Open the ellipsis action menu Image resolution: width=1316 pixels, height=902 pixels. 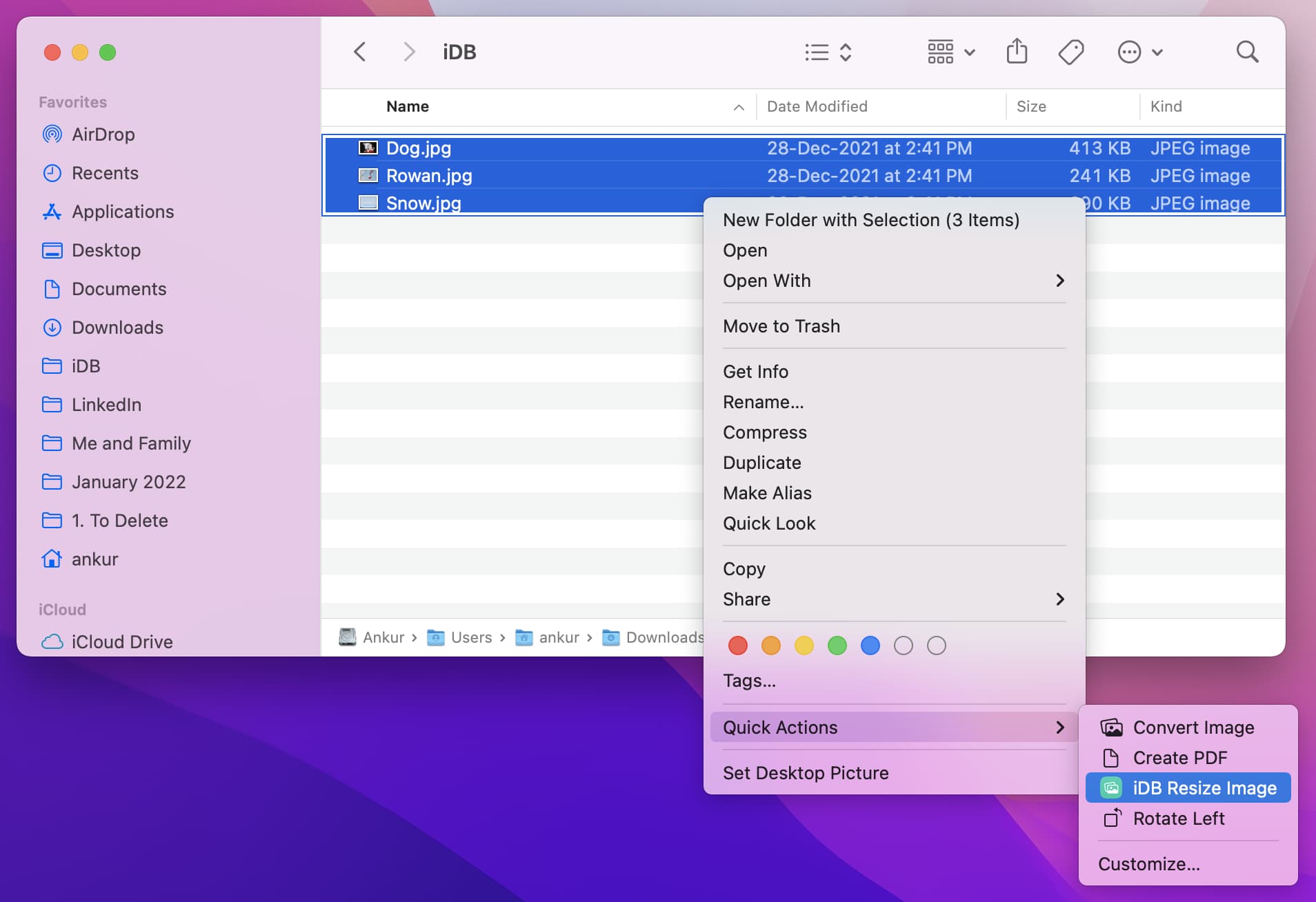click(x=1139, y=52)
